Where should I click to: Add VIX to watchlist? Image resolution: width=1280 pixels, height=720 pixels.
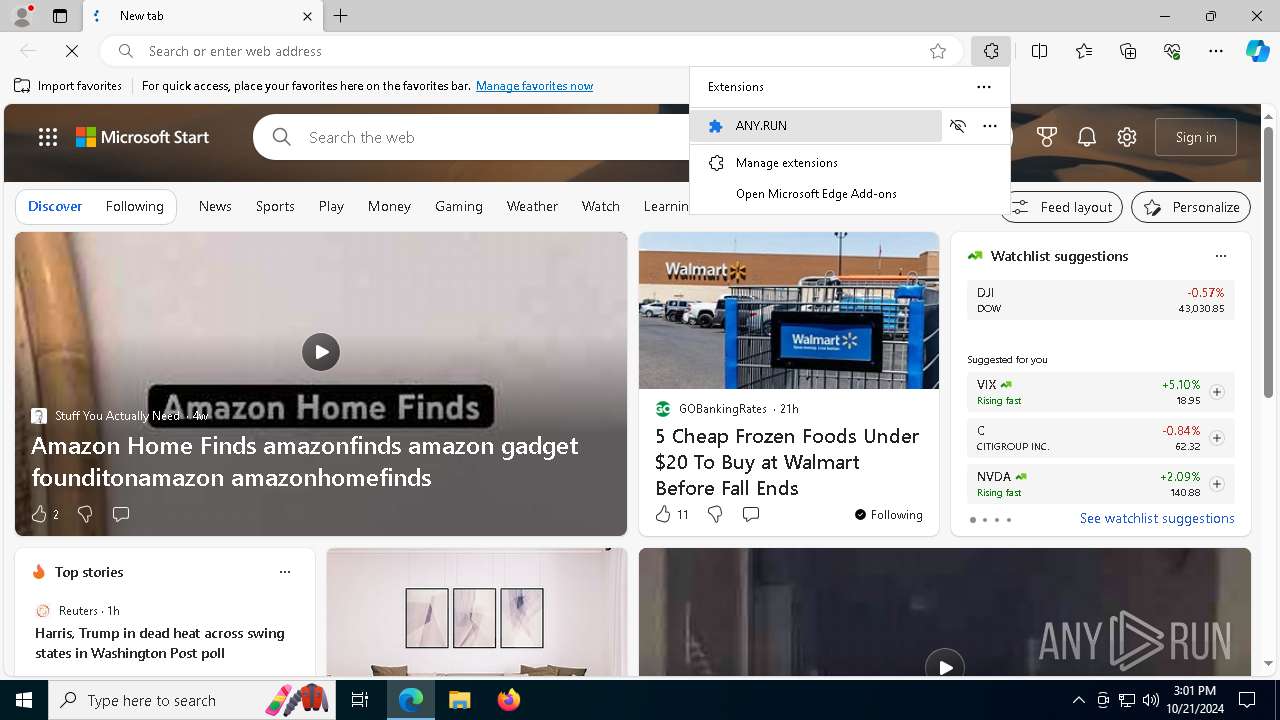pos(1217,392)
